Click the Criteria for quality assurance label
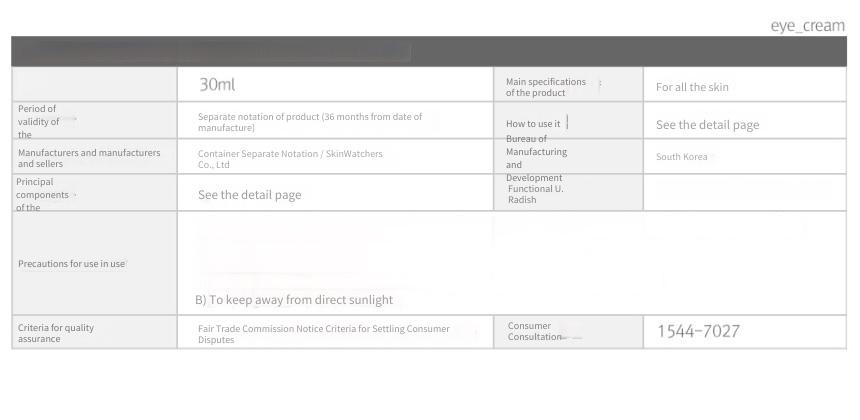The width and height of the screenshot is (860, 420). 56,333
